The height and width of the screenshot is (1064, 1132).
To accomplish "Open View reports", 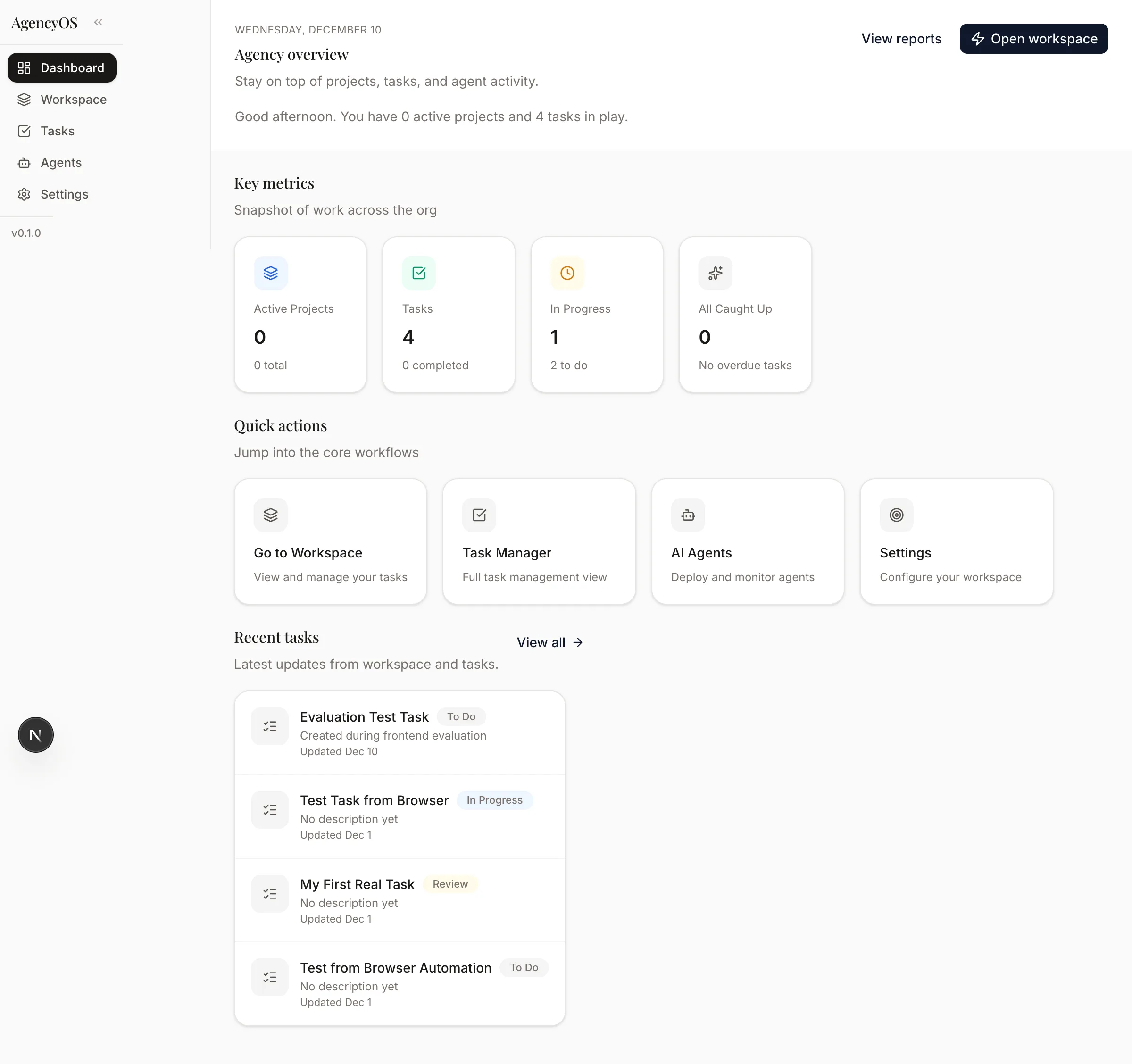I will click(x=901, y=39).
